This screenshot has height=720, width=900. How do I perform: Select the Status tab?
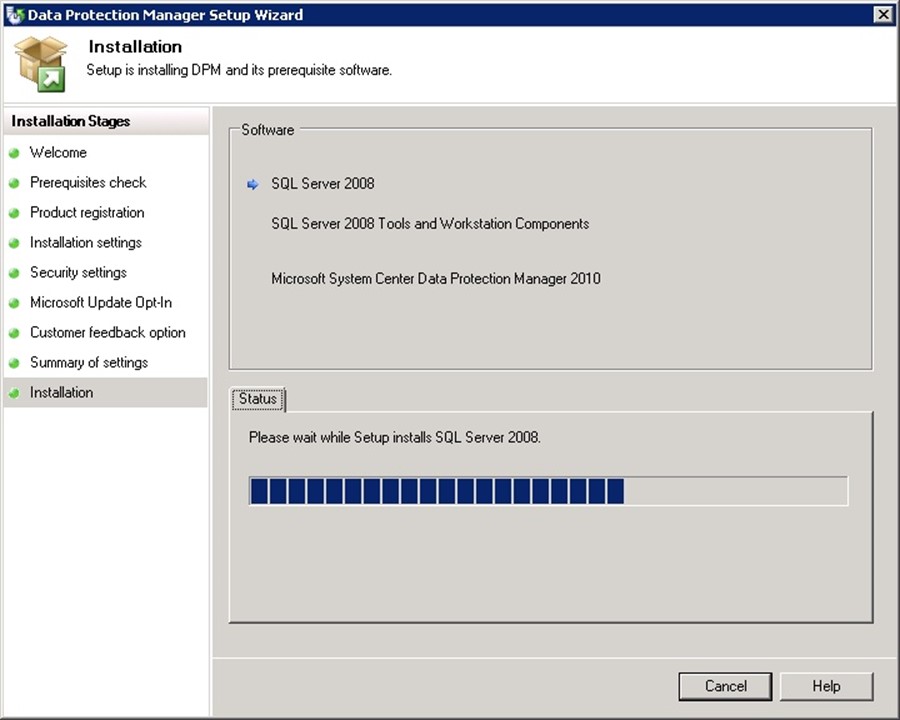click(257, 399)
